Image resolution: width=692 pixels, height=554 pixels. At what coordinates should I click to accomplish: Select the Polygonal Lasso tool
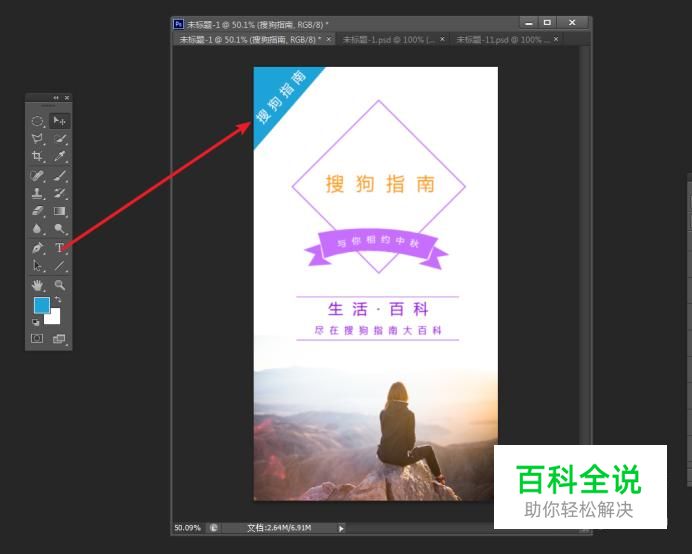[x=38, y=139]
